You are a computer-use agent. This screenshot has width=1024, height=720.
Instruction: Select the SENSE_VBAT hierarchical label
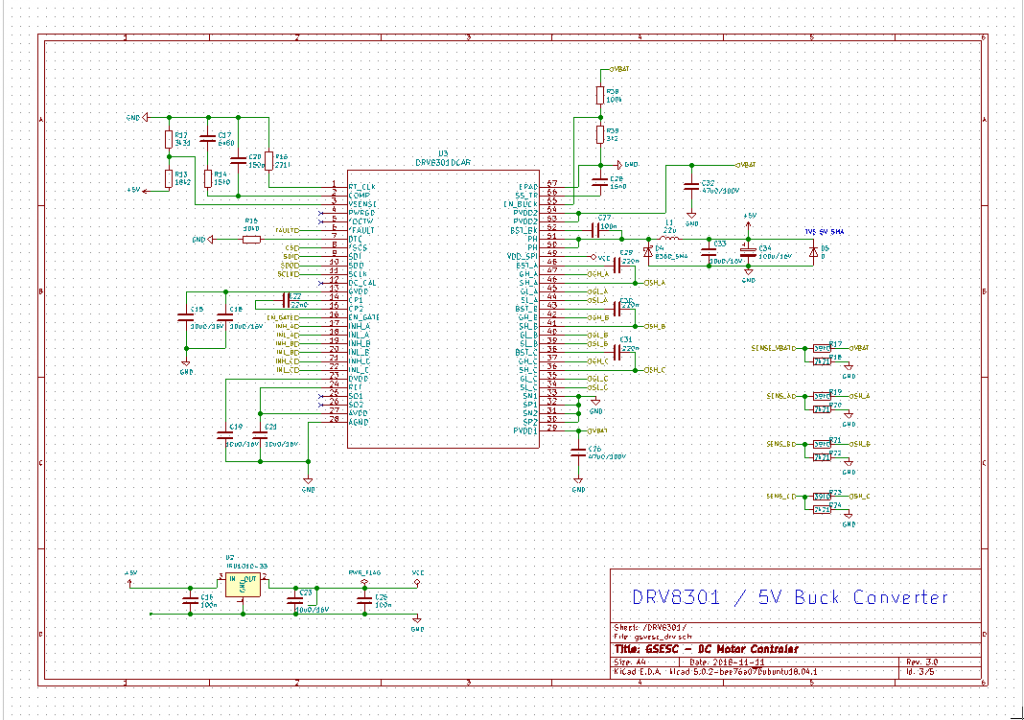(774, 348)
